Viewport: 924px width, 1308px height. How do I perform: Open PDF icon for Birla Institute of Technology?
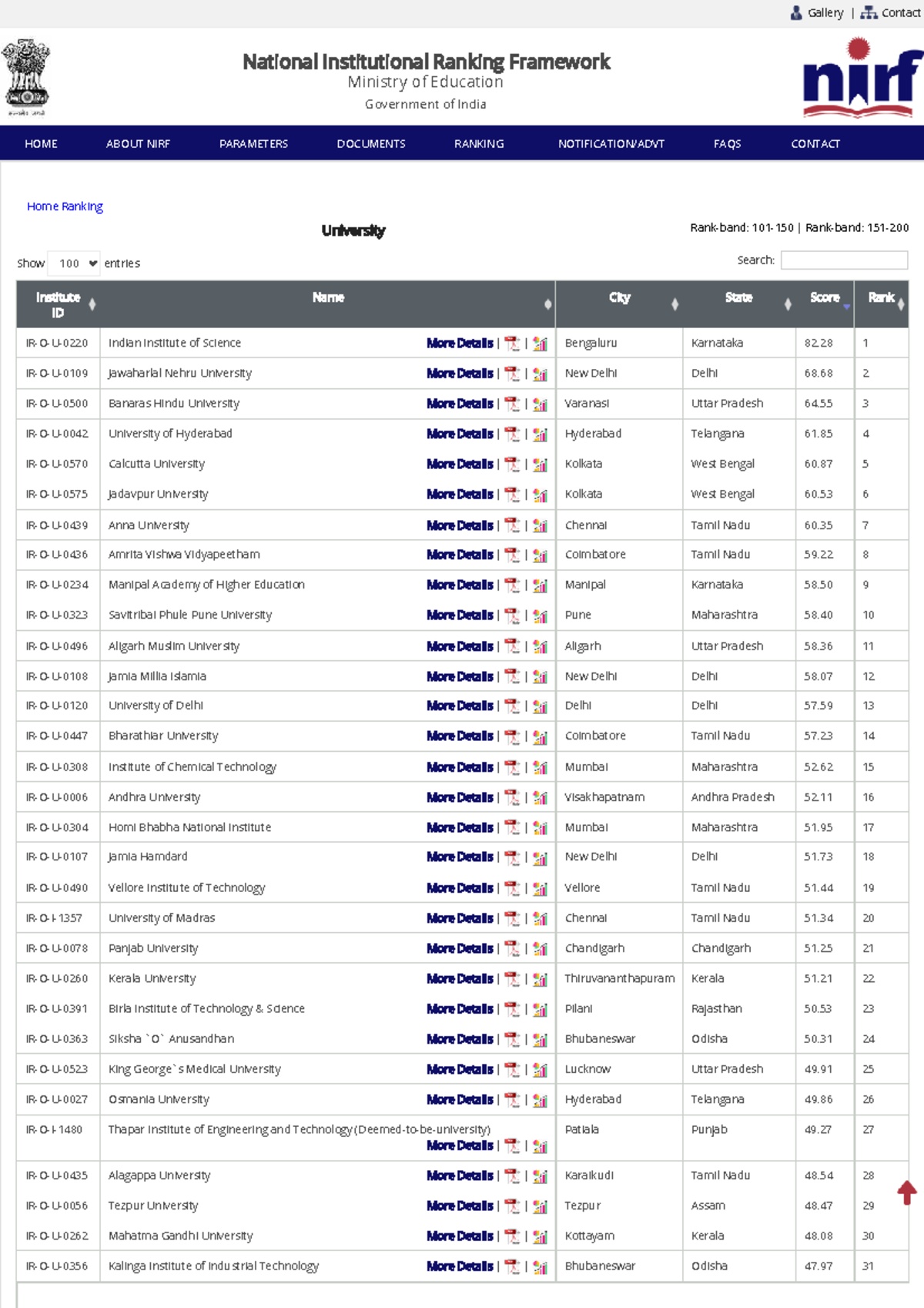pyautogui.click(x=512, y=1009)
